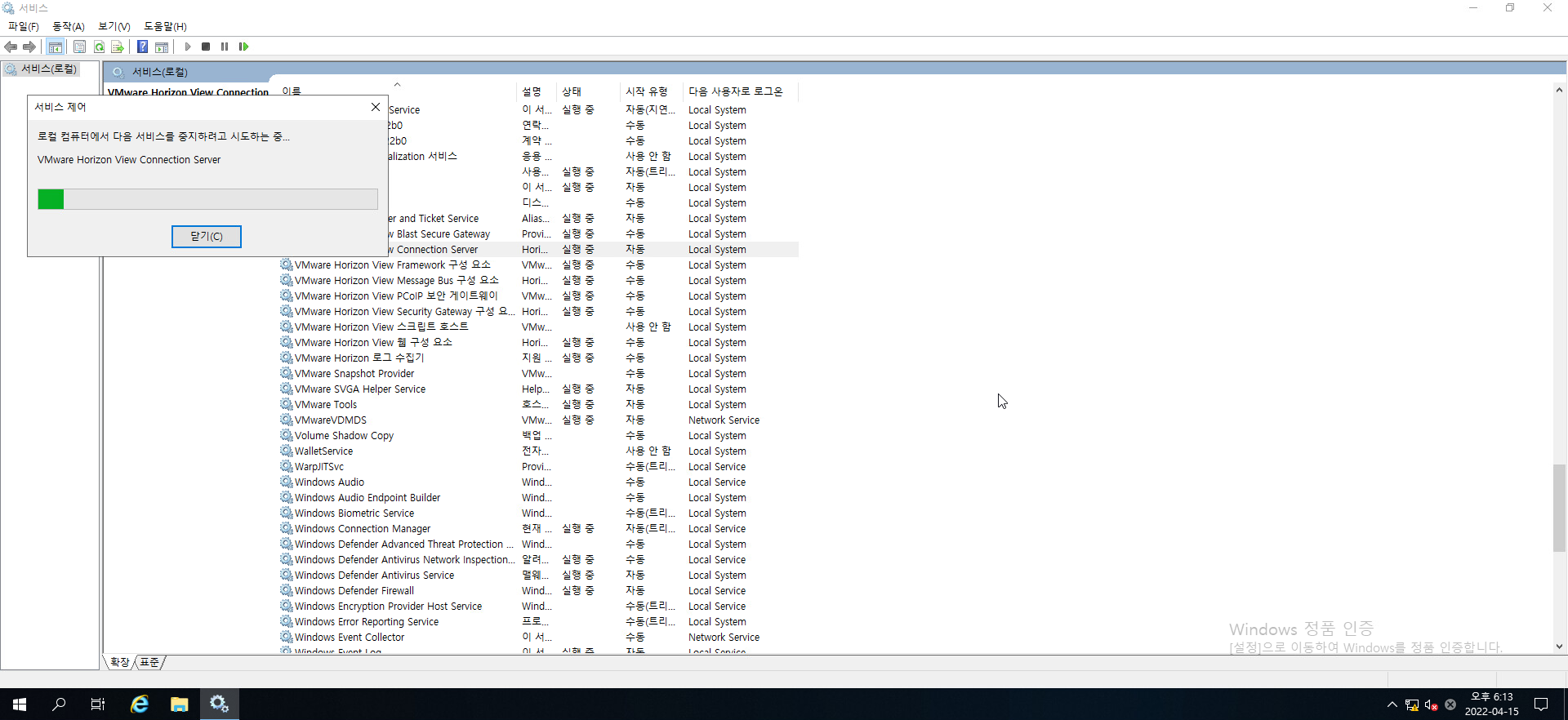Click the Pause Service toolbar icon
Image resolution: width=1568 pixels, height=720 pixels.
[225, 47]
